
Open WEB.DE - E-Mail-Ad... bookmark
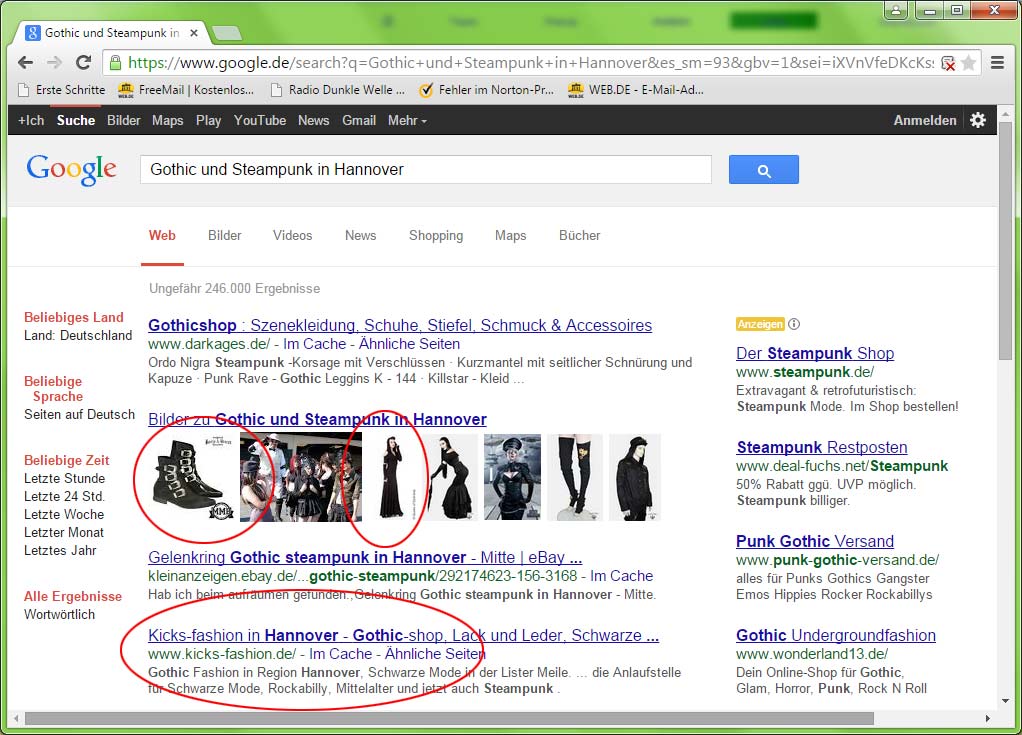(636, 90)
